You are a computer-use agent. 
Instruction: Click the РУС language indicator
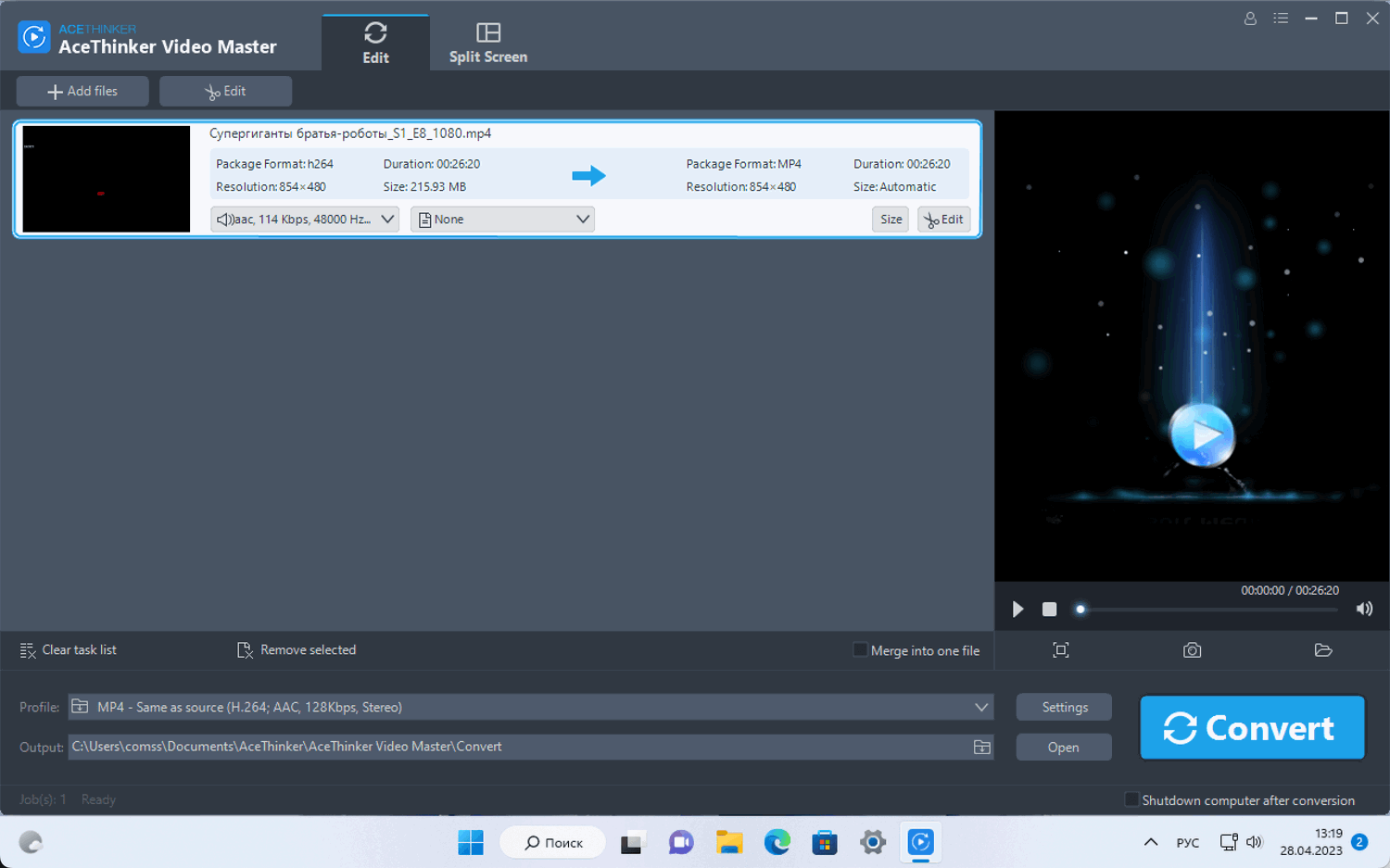coord(1187,843)
